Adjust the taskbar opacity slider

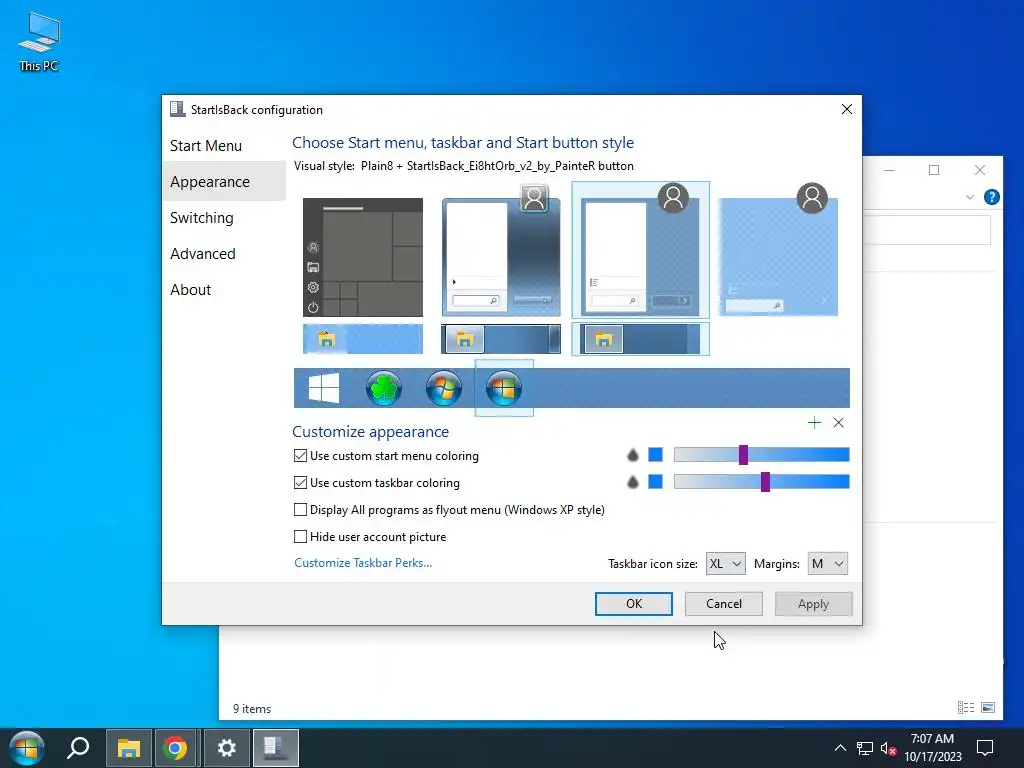(x=761, y=481)
